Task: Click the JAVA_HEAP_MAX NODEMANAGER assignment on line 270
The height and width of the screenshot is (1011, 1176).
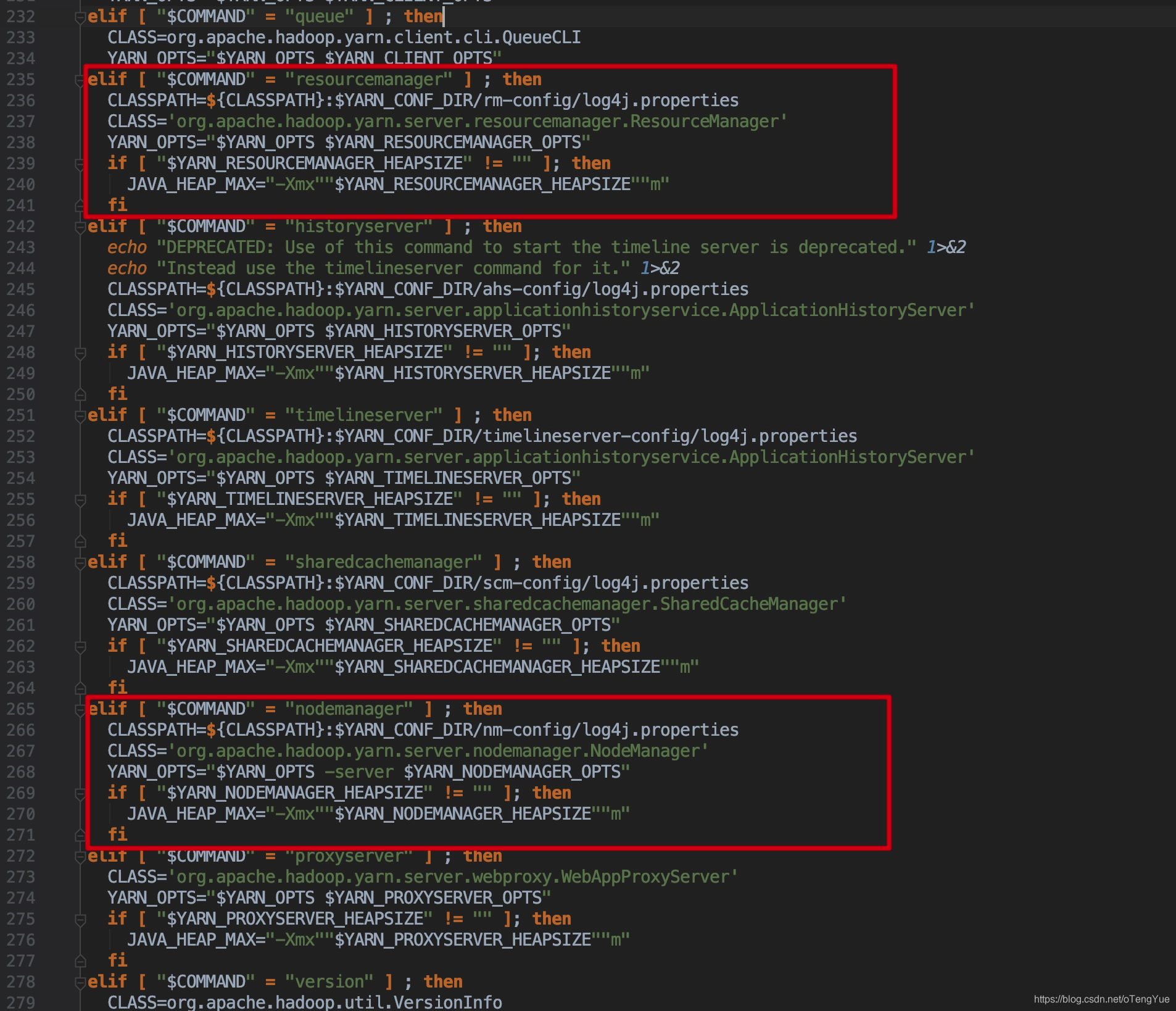Action: tap(379, 814)
